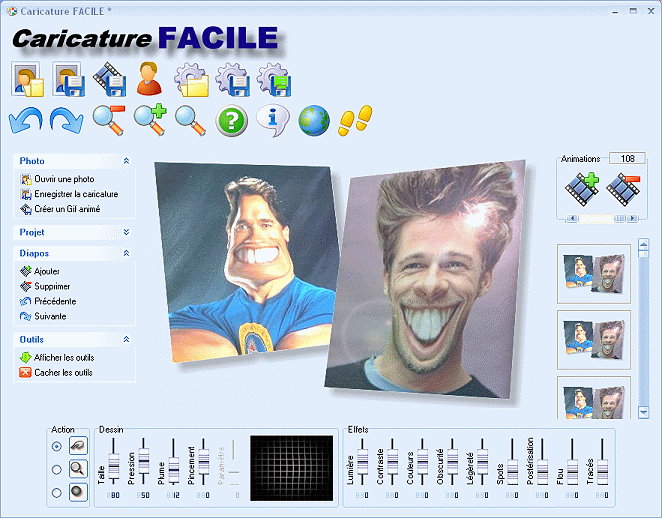
Task: Click the Animations count field showing 108
Action: [627, 158]
